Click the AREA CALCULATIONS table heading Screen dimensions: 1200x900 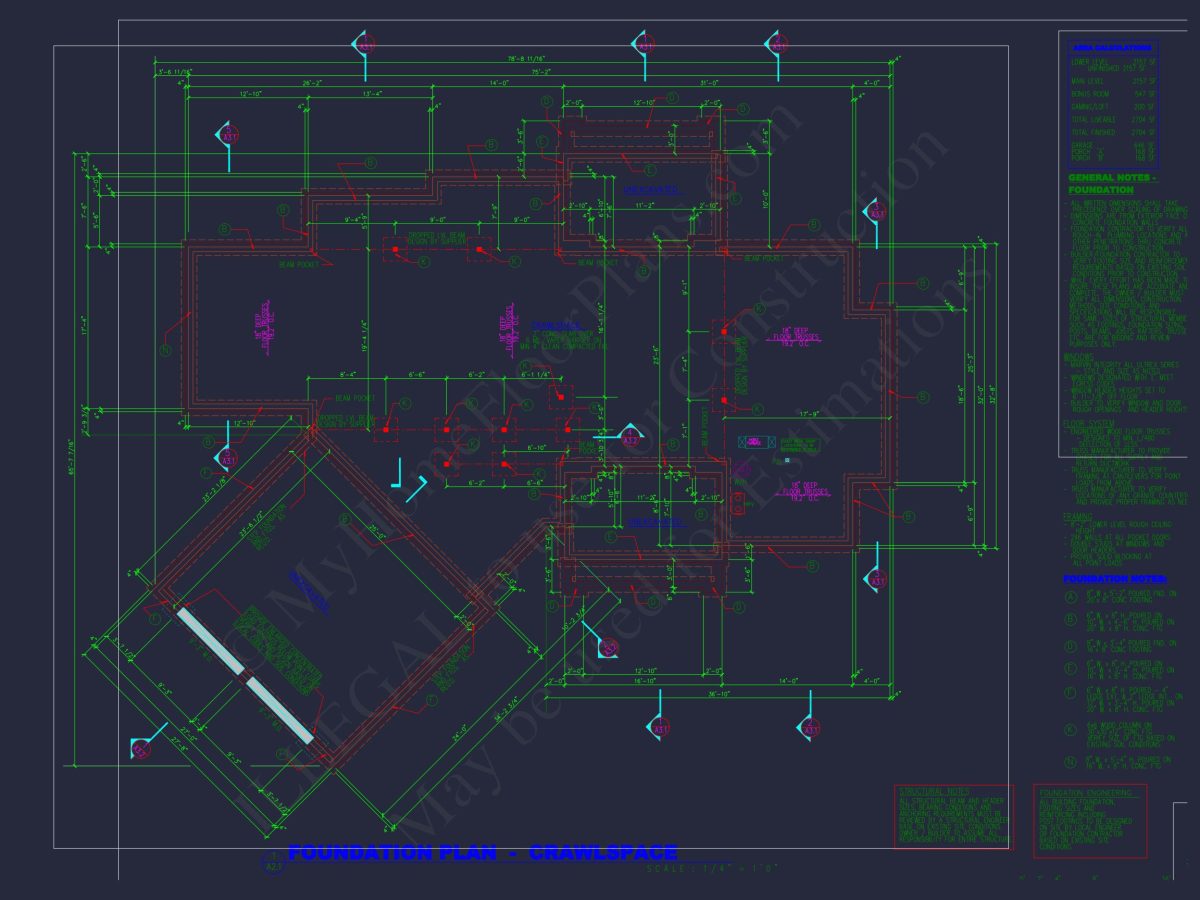click(x=1111, y=47)
